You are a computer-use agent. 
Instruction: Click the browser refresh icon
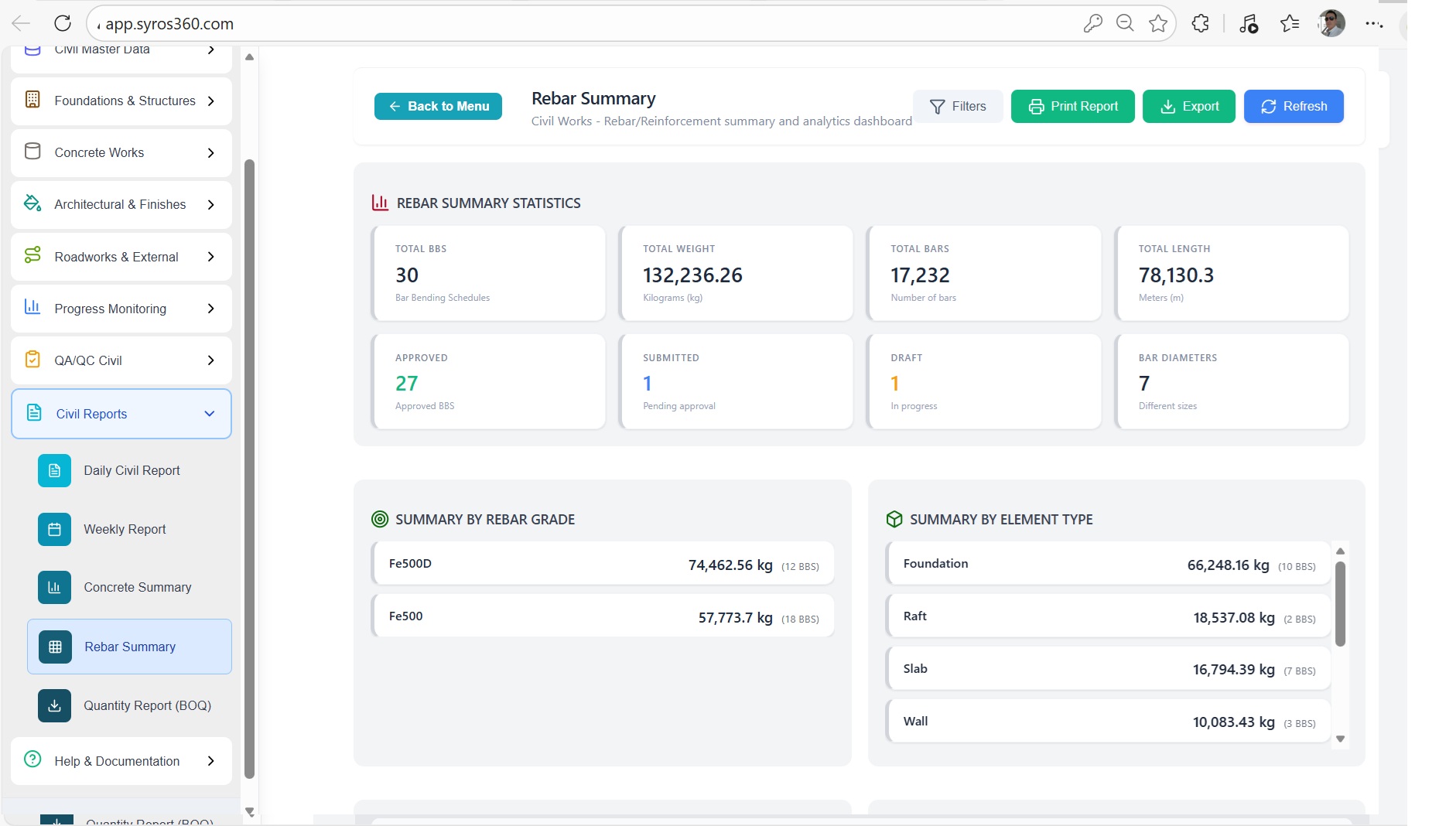(63, 23)
